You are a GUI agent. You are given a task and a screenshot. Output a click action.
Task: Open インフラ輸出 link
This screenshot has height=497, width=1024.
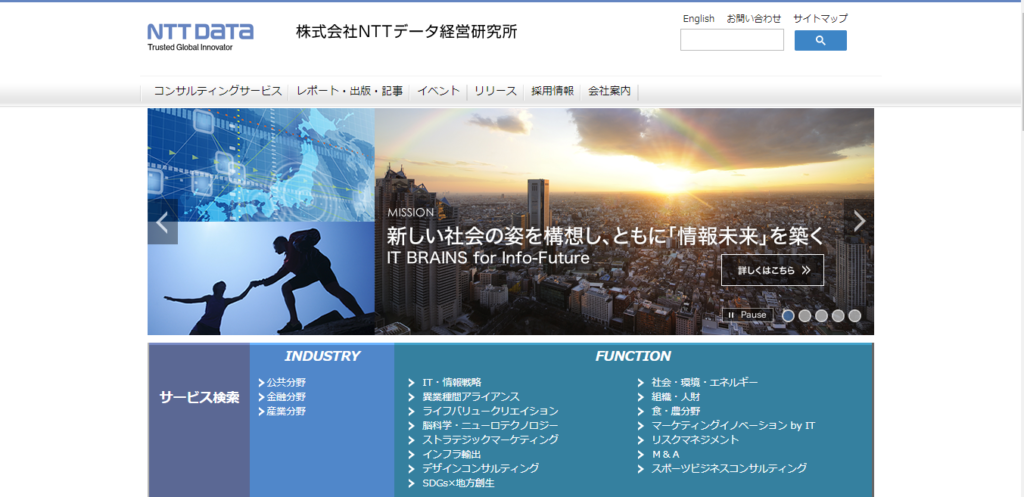coord(452,454)
